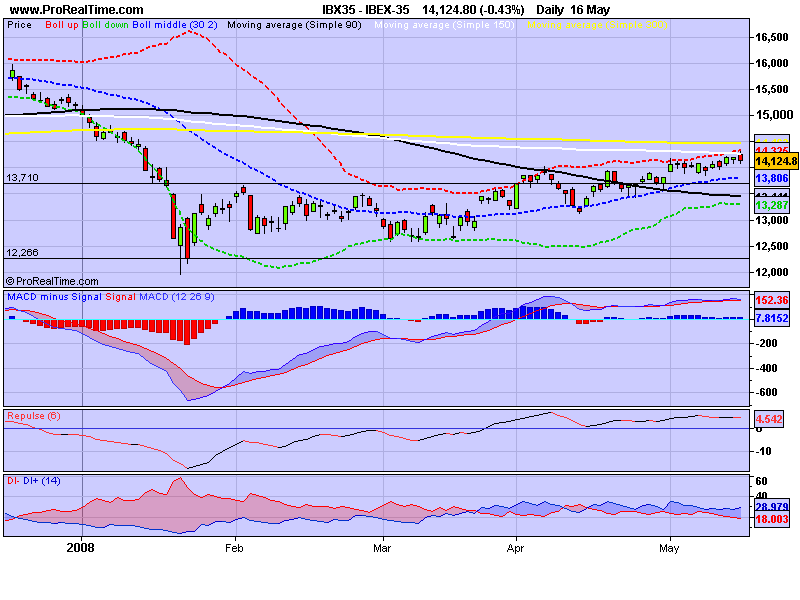Click the 16,500 price axis label
Viewport: 800px width, 600px height.
[x=771, y=37]
